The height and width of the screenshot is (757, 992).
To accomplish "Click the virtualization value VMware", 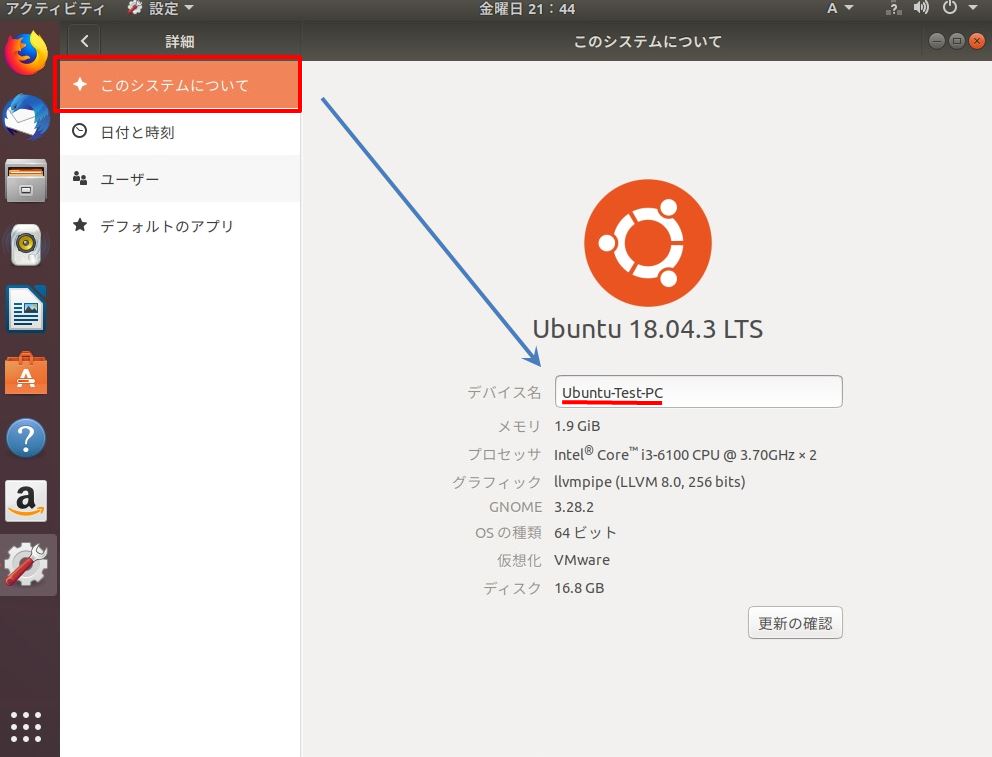I will click(x=582, y=560).
